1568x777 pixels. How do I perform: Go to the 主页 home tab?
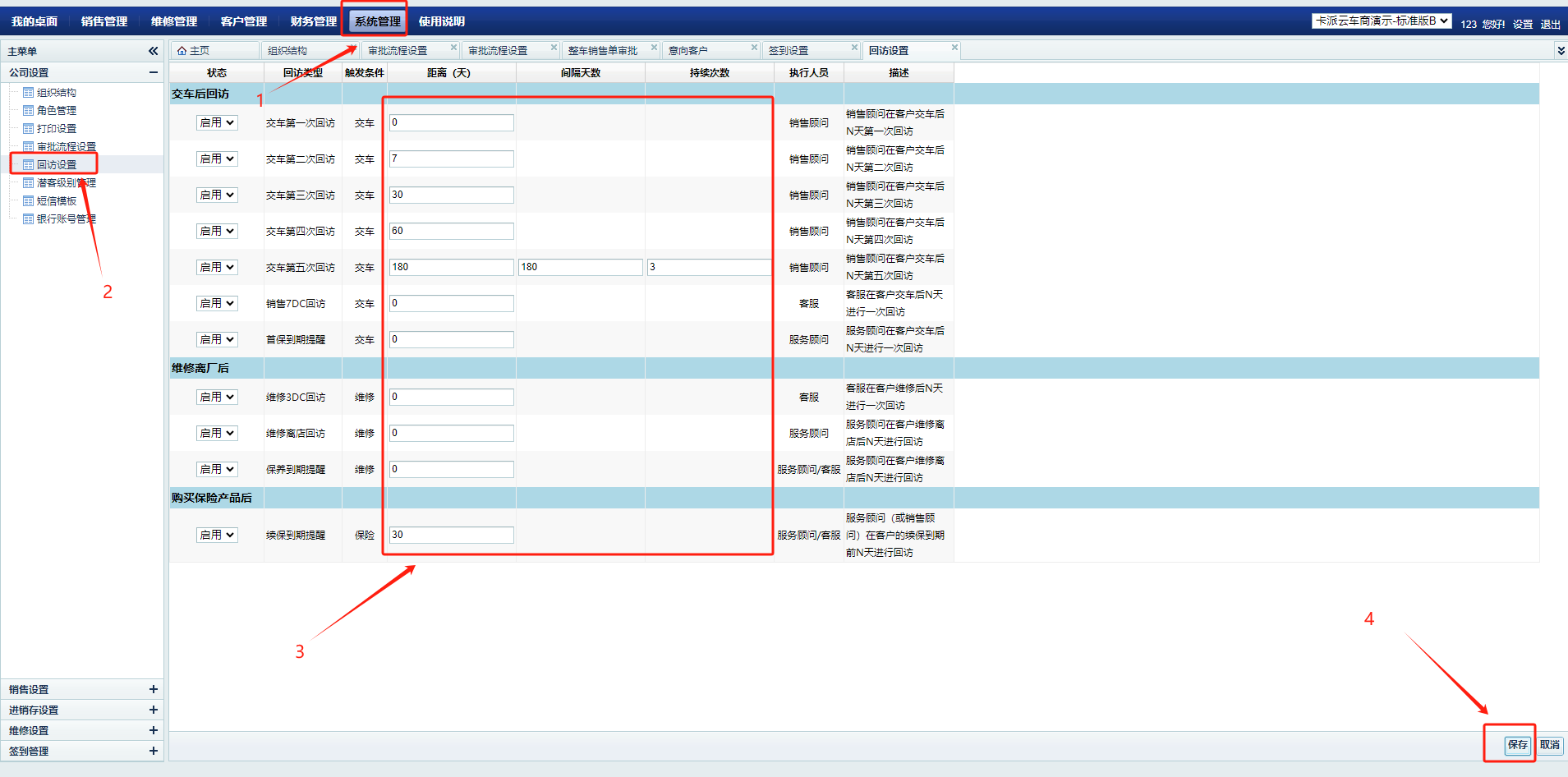click(x=194, y=51)
